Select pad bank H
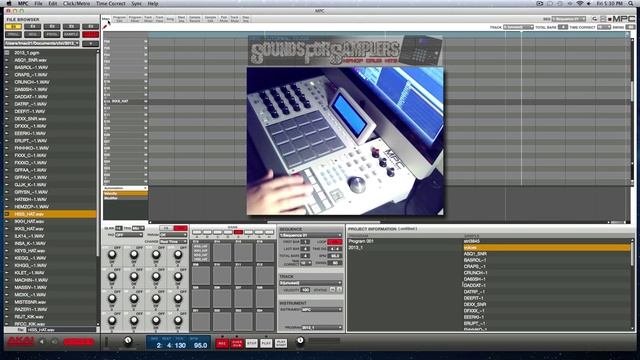Image resolution: width=640 pixels, height=360 pixels. [x=269, y=232]
